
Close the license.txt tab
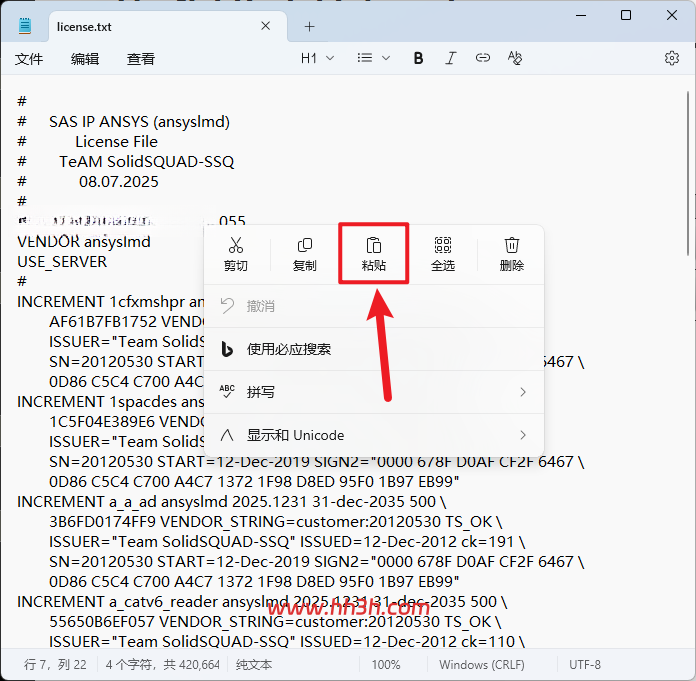[x=265, y=26]
